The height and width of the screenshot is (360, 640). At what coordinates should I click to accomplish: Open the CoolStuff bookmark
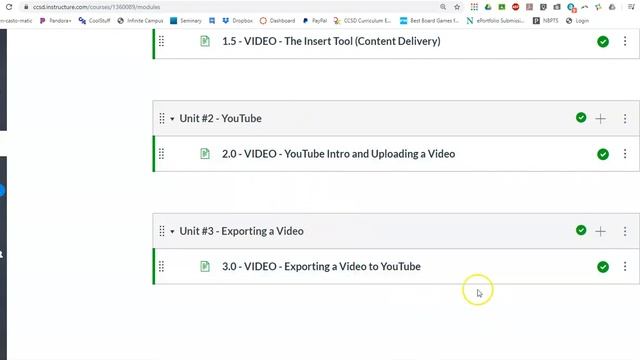click(95, 20)
